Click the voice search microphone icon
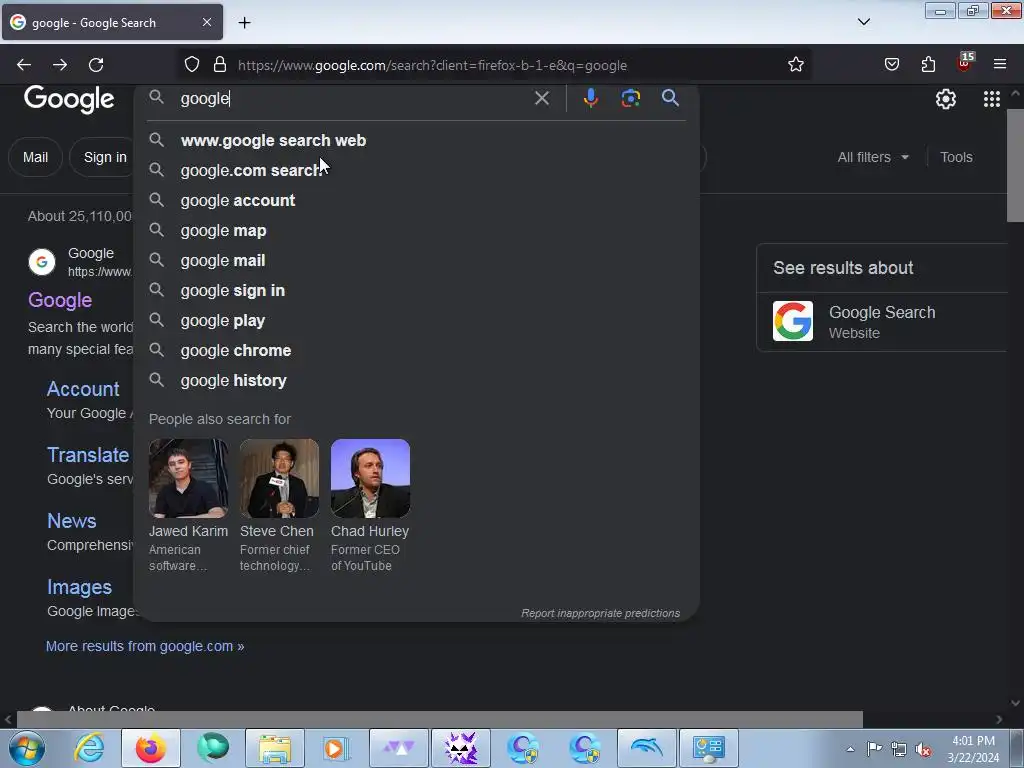The image size is (1024, 768). (590, 98)
